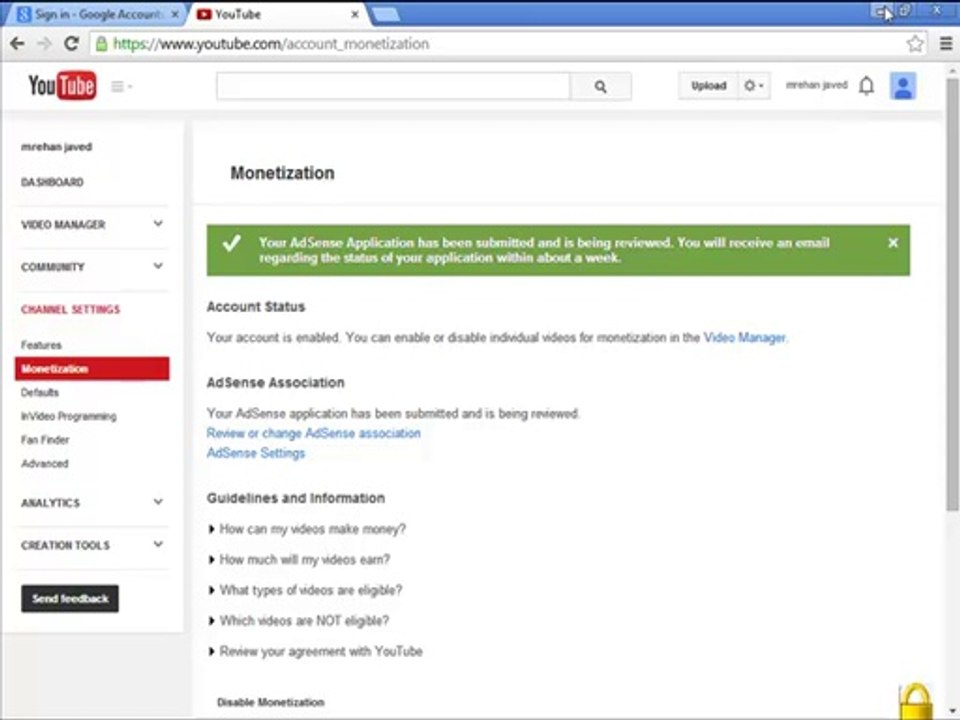Open a new browser tab
Viewport: 960px width, 720px height.
pyautogui.click(x=386, y=15)
